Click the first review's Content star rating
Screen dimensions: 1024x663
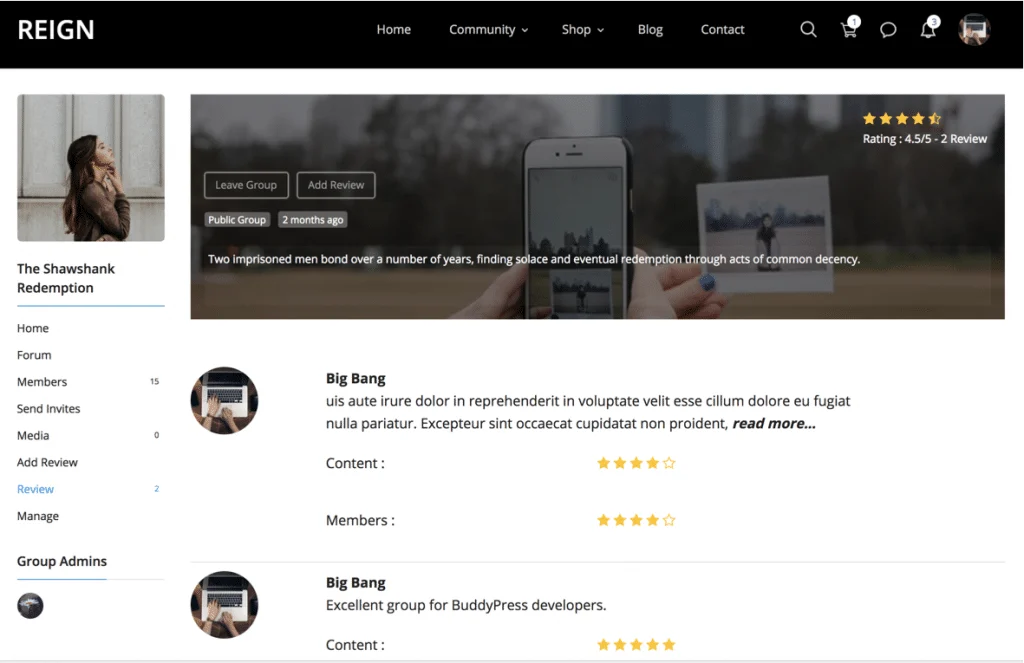click(636, 463)
